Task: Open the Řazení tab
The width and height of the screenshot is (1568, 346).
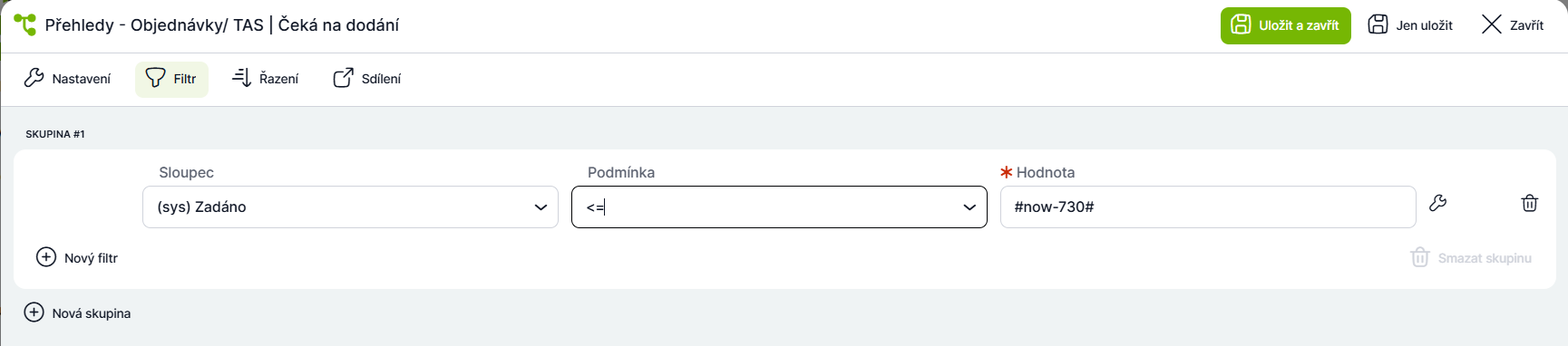Action: coord(265,79)
